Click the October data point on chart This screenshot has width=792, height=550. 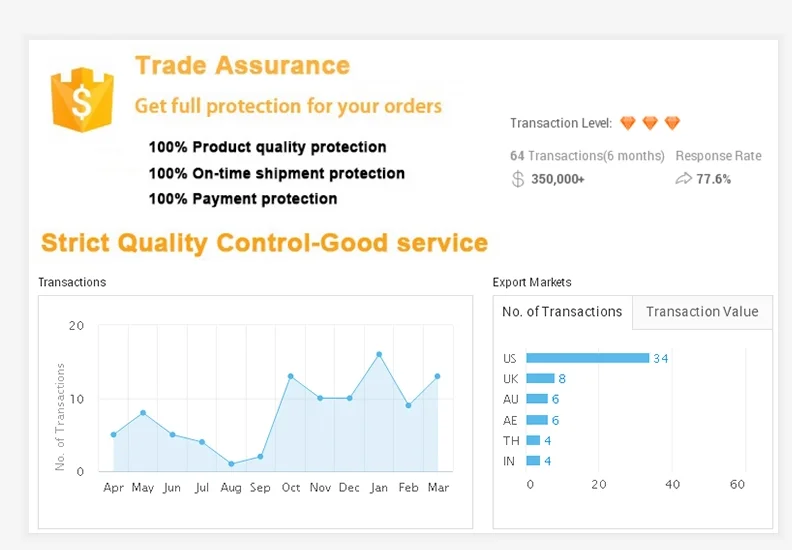[x=290, y=376]
